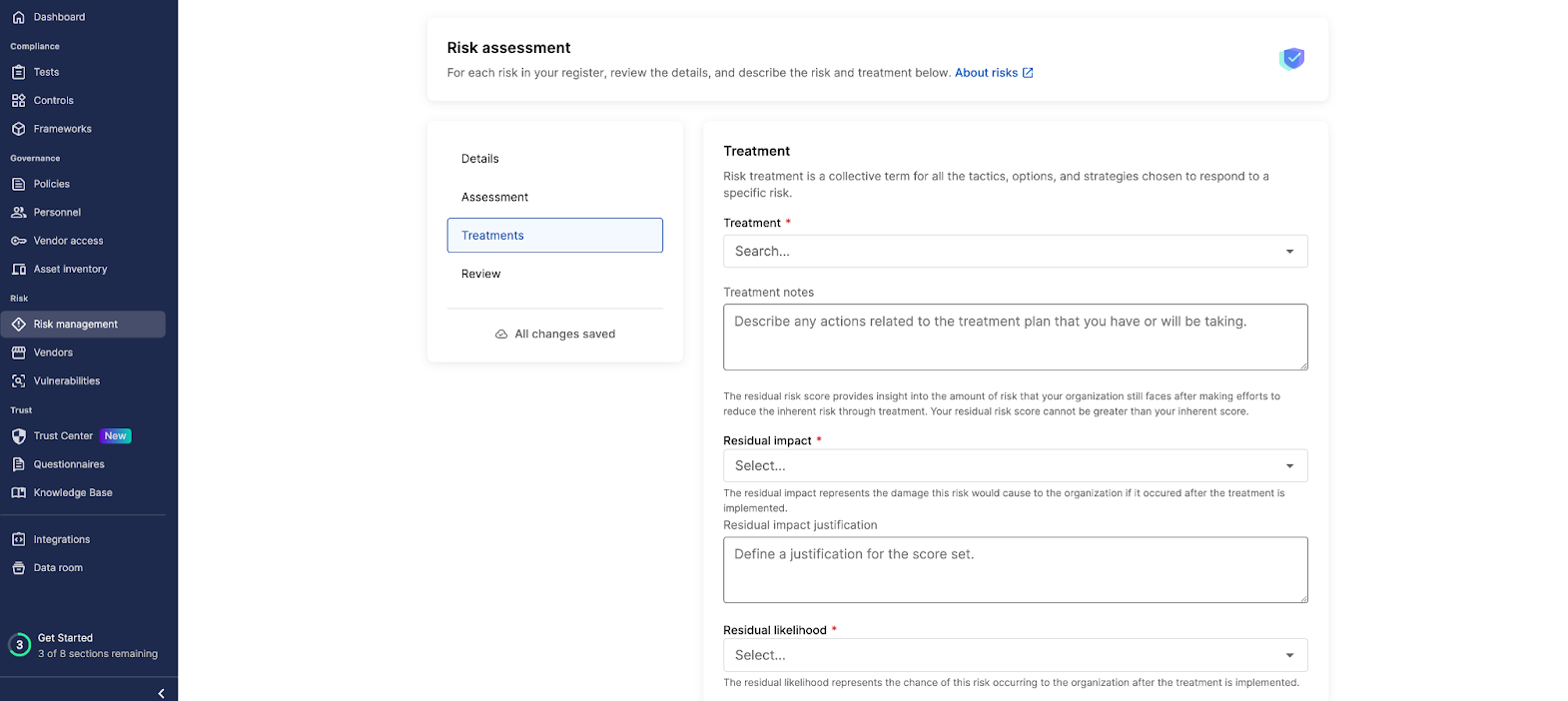1568x701 pixels.
Task: Open Vendor access key icon
Action: 18,241
